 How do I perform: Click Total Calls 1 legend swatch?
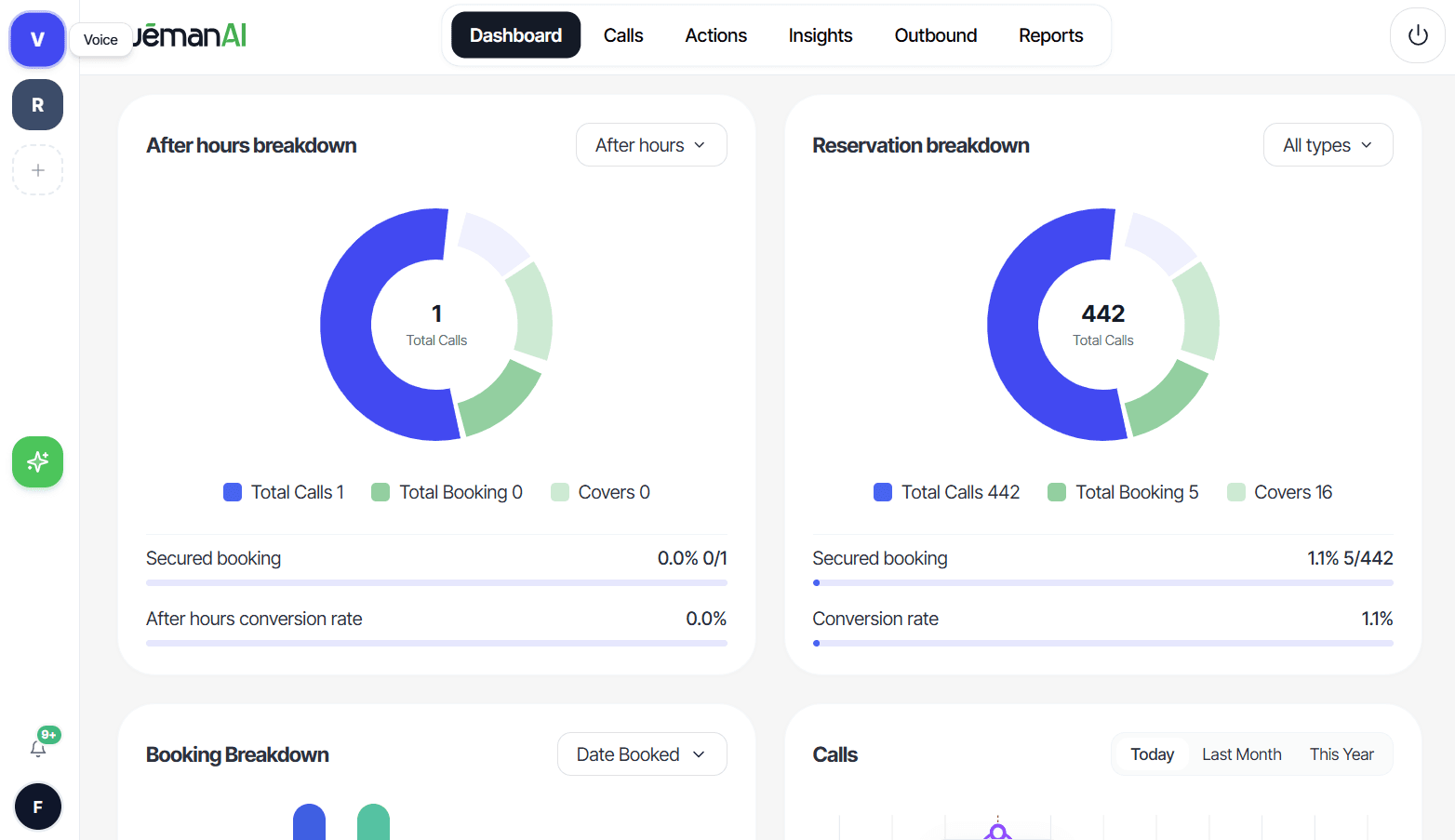[x=233, y=492]
